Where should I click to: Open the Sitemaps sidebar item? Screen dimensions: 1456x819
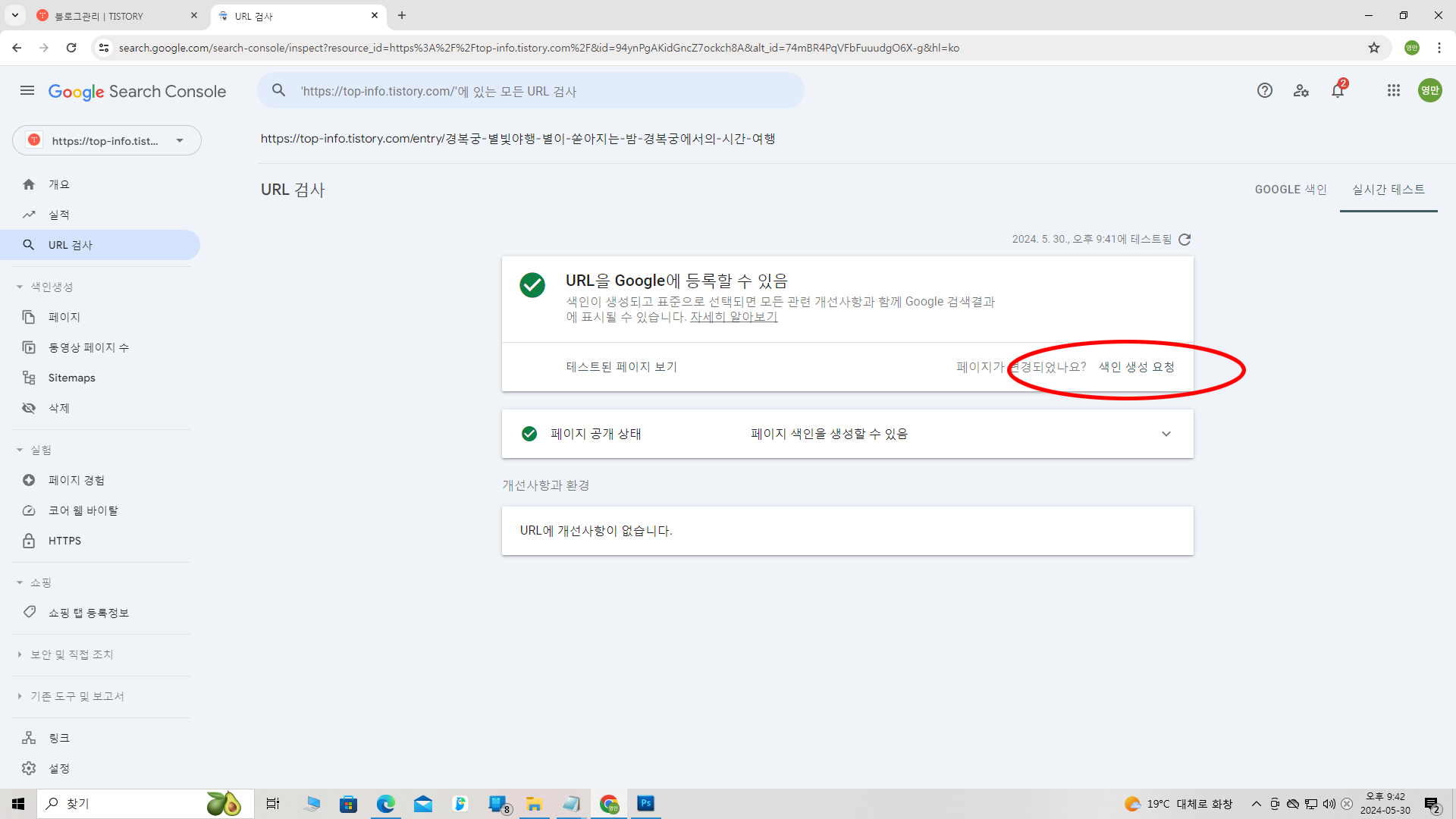[71, 378]
